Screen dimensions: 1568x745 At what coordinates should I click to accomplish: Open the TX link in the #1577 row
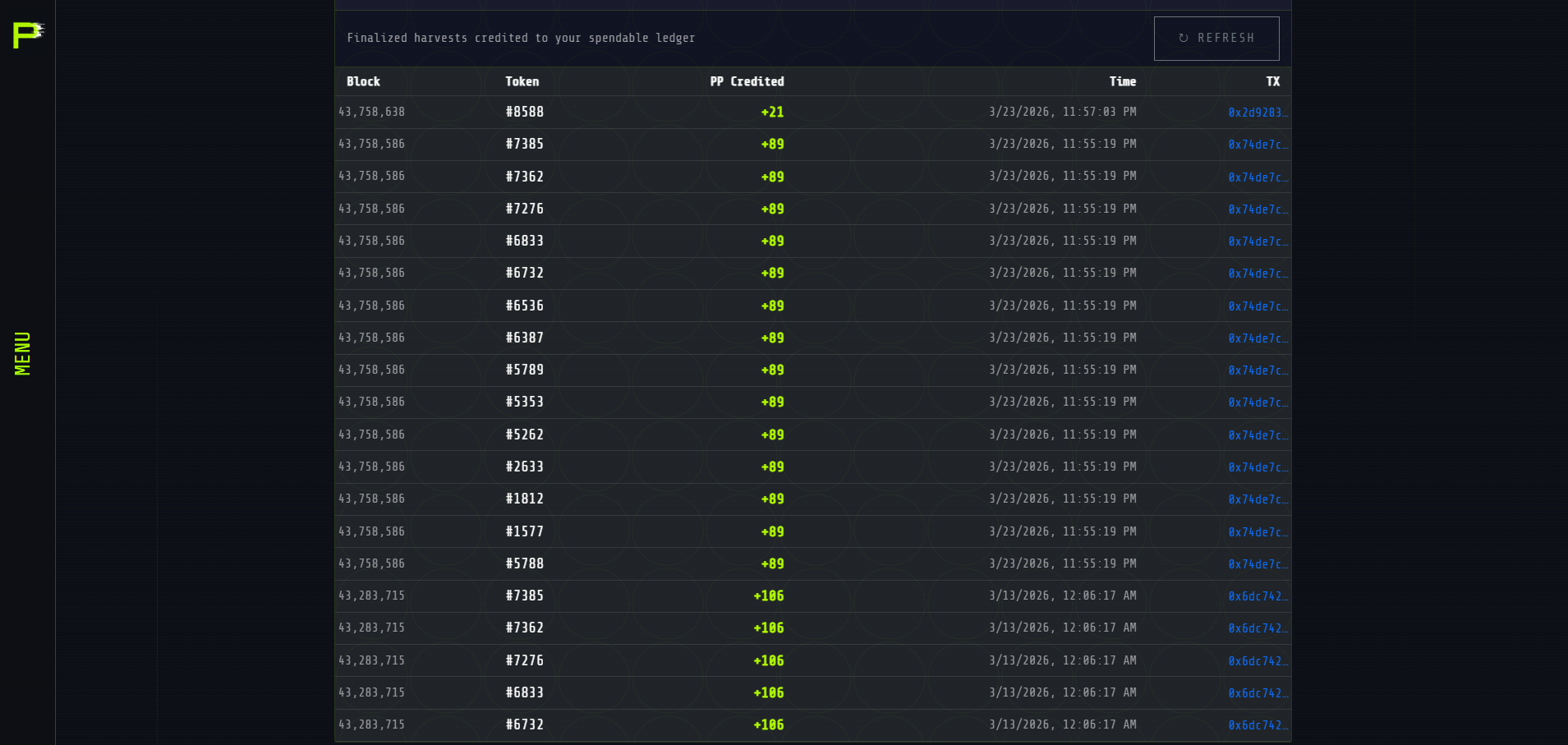coord(1258,532)
